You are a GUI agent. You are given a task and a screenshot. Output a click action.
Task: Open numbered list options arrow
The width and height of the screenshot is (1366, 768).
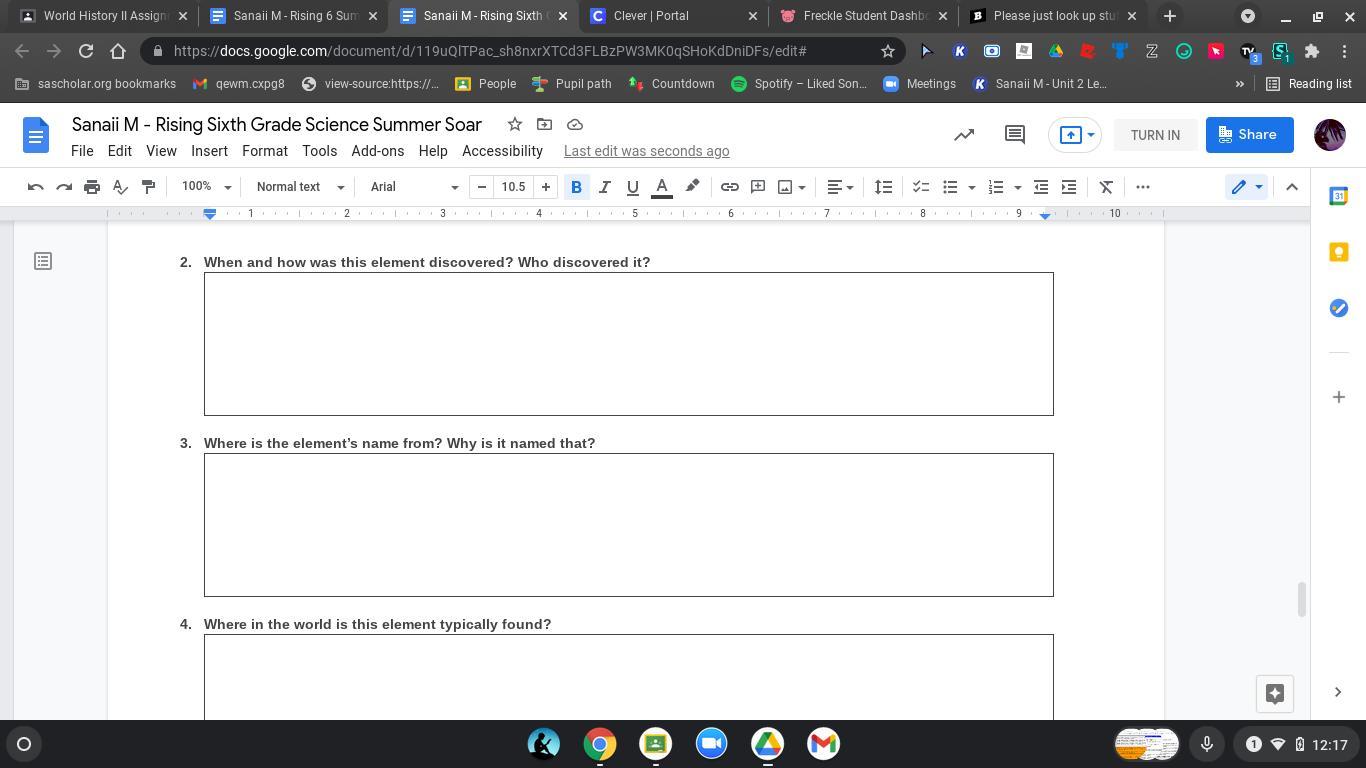[x=1018, y=187]
